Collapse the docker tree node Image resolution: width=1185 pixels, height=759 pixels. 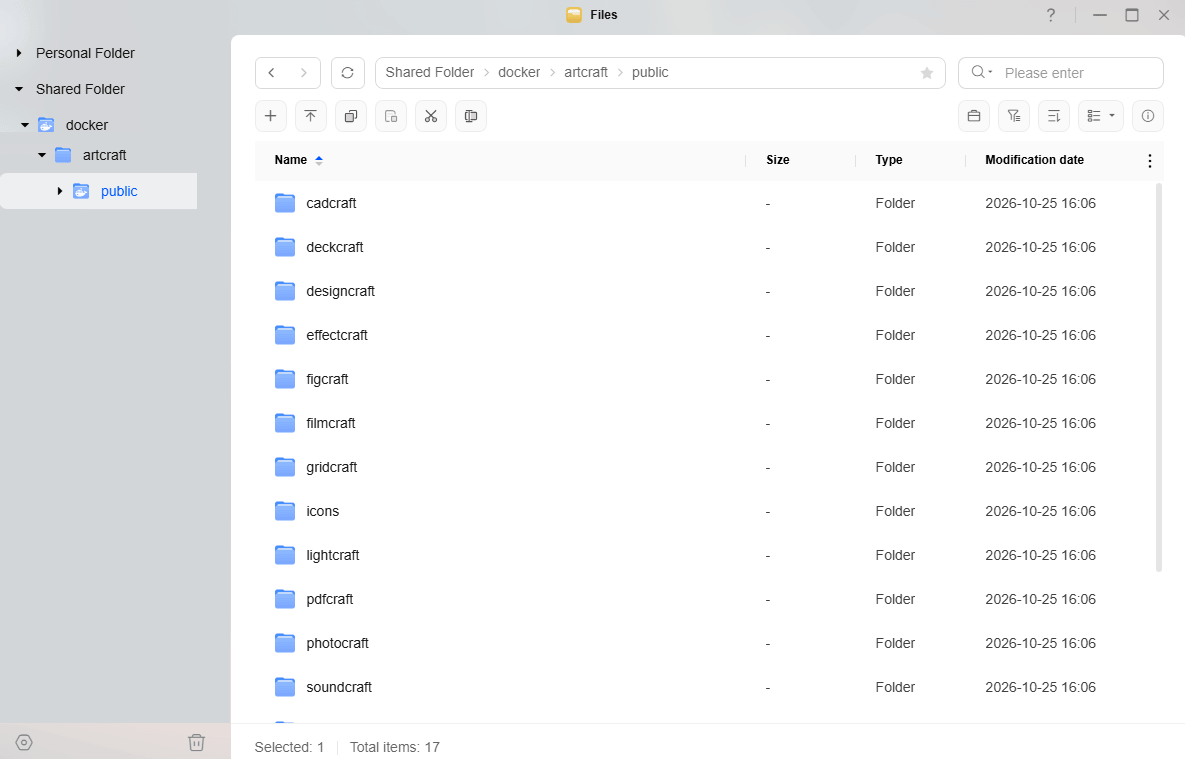(x=25, y=125)
